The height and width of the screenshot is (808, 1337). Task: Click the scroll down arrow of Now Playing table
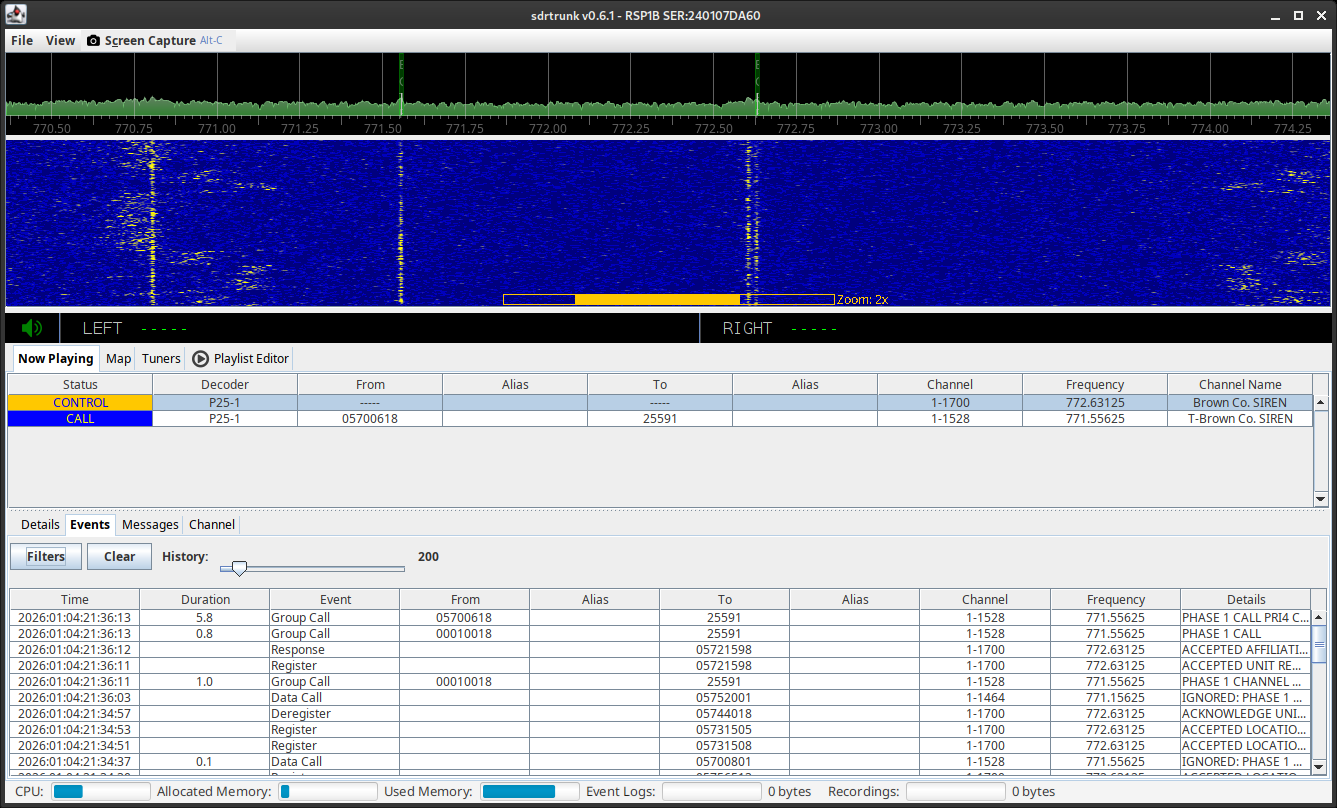1321,499
